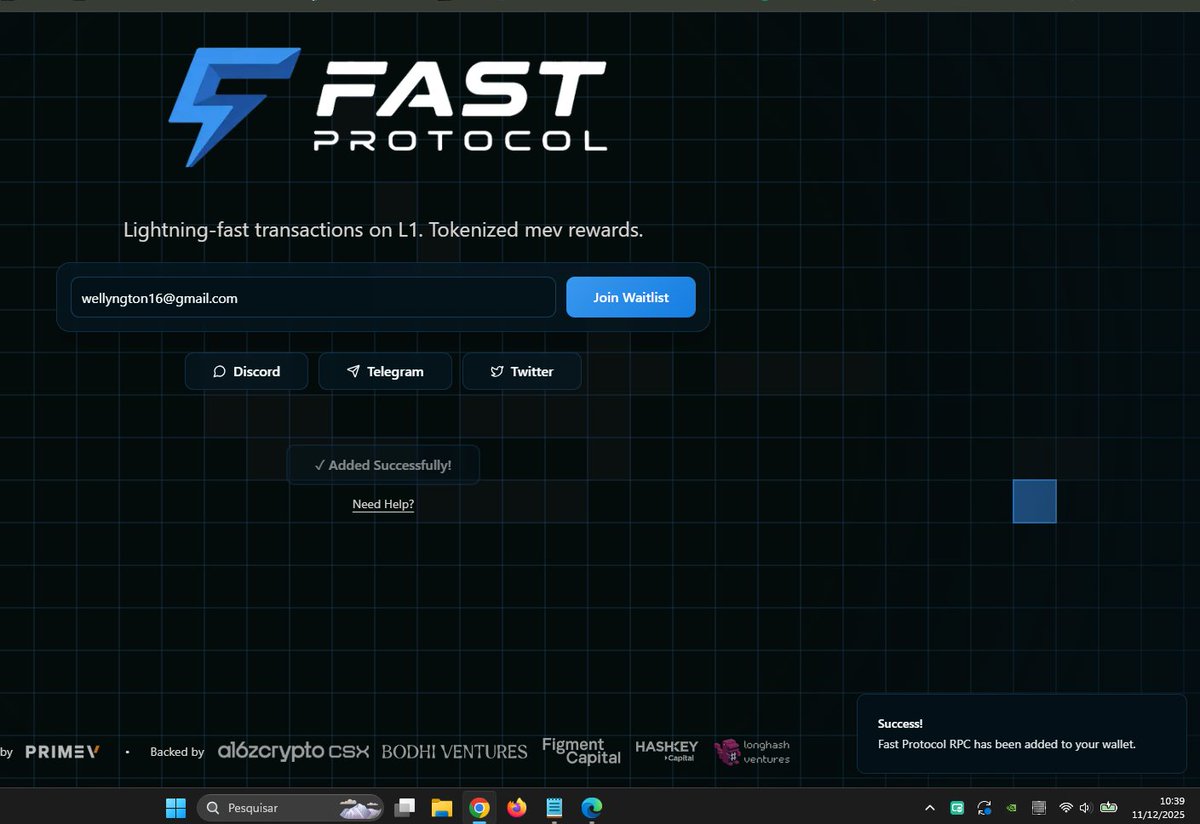The height and width of the screenshot is (824, 1200).
Task: Open the NVIDIA tray icon
Action: [1011, 807]
